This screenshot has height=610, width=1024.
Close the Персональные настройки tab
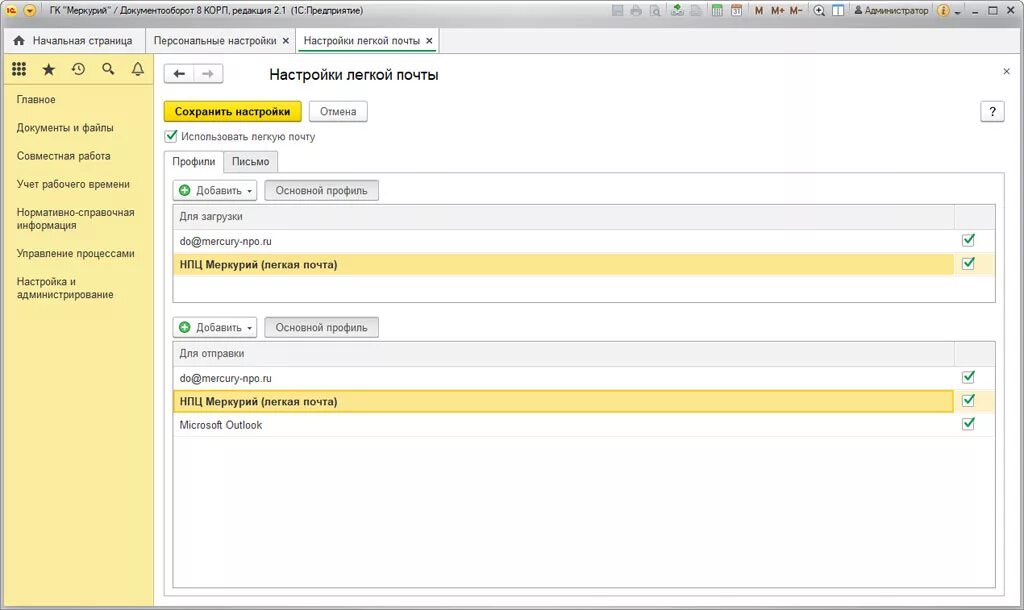point(285,40)
